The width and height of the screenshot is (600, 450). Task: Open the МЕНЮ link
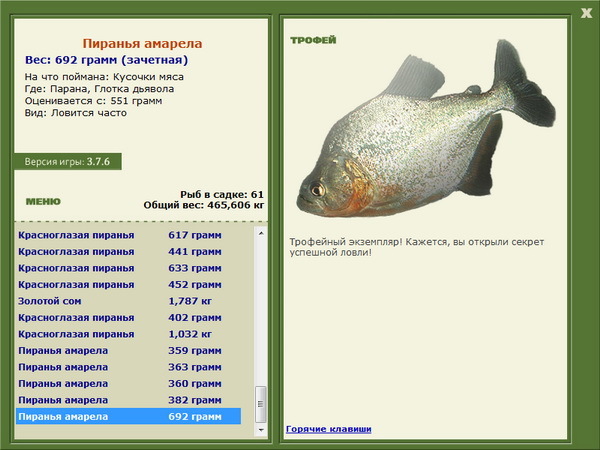tap(43, 202)
